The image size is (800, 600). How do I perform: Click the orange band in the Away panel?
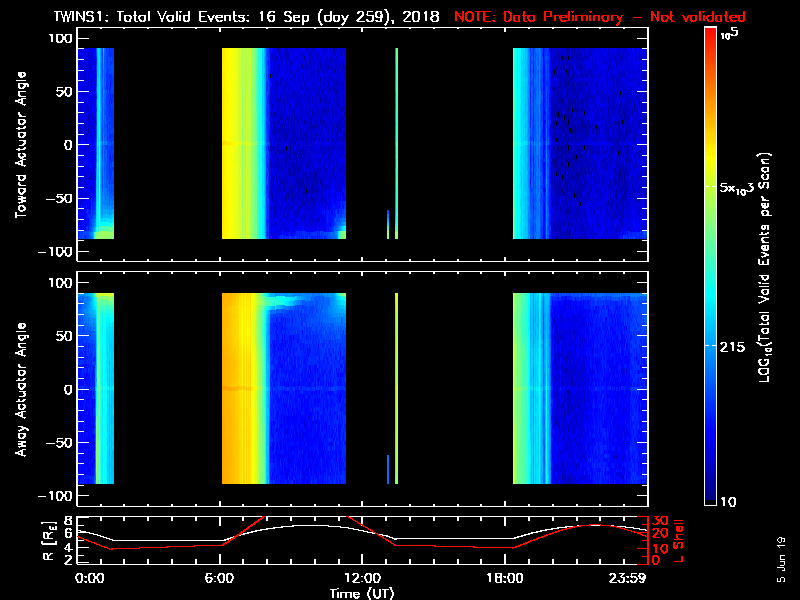click(240, 390)
